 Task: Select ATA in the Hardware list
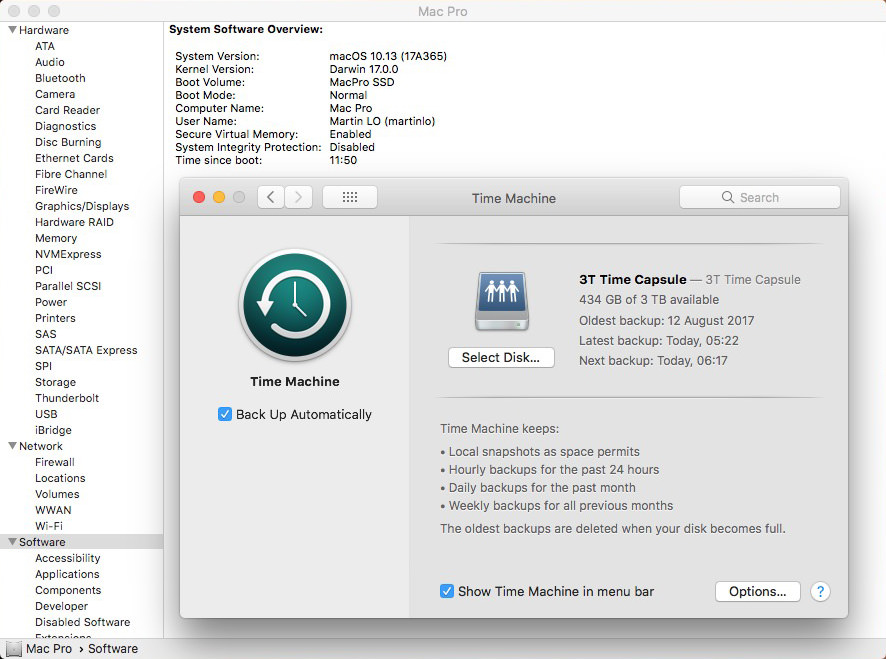tap(45, 46)
